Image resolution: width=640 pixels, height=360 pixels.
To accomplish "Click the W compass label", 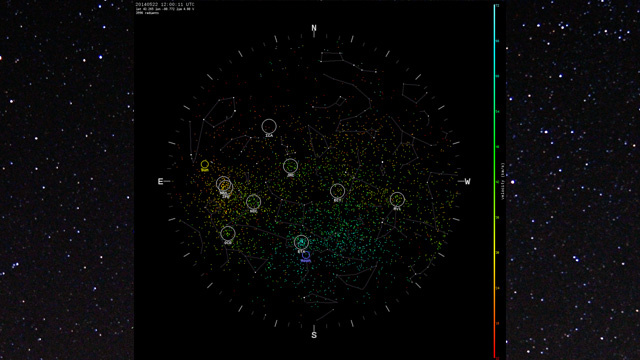I will coord(467,182).
